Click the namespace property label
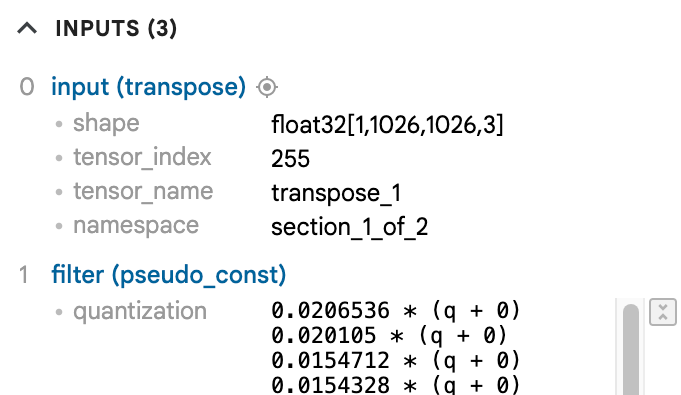 pos(136,226)
